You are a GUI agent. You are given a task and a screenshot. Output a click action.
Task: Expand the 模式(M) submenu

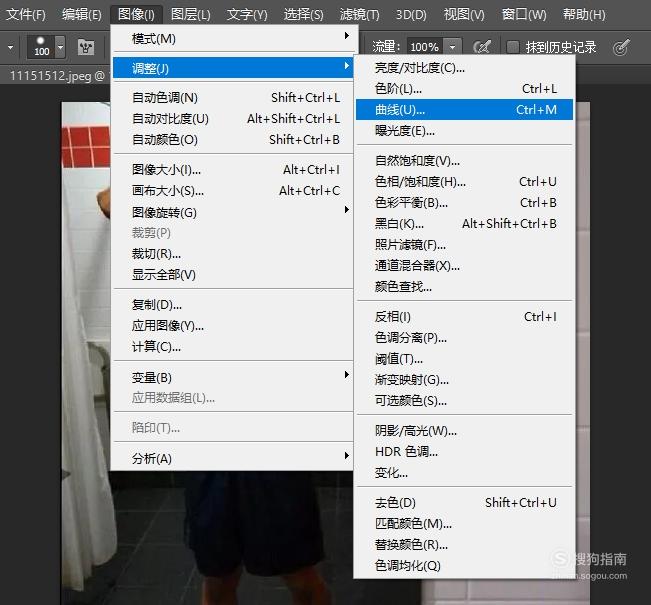pos(233,39)
